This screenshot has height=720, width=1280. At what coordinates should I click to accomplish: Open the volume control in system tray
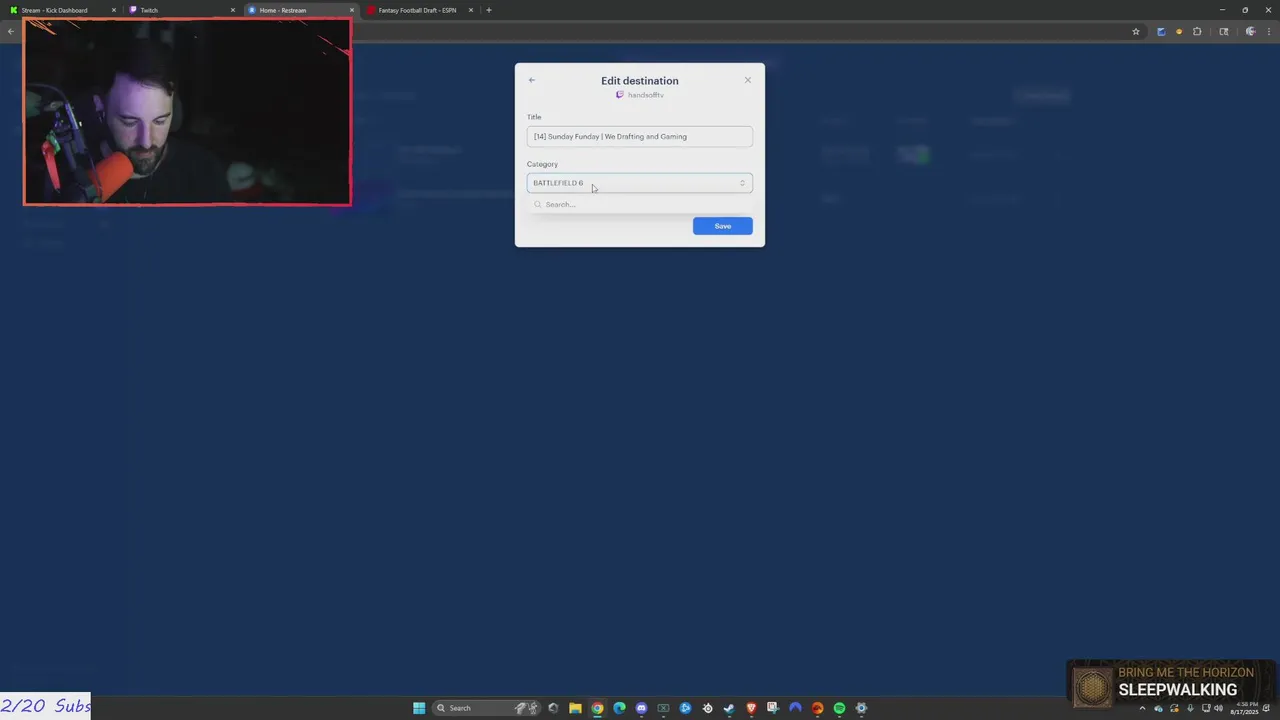coord(1218,708)
